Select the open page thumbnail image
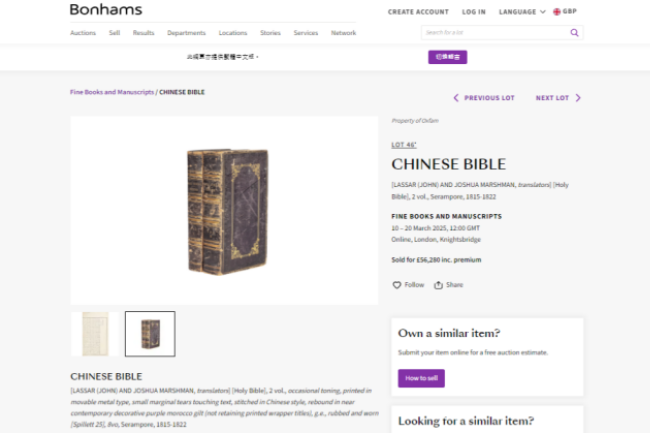The image size is (650, 433). click(95, 334)
